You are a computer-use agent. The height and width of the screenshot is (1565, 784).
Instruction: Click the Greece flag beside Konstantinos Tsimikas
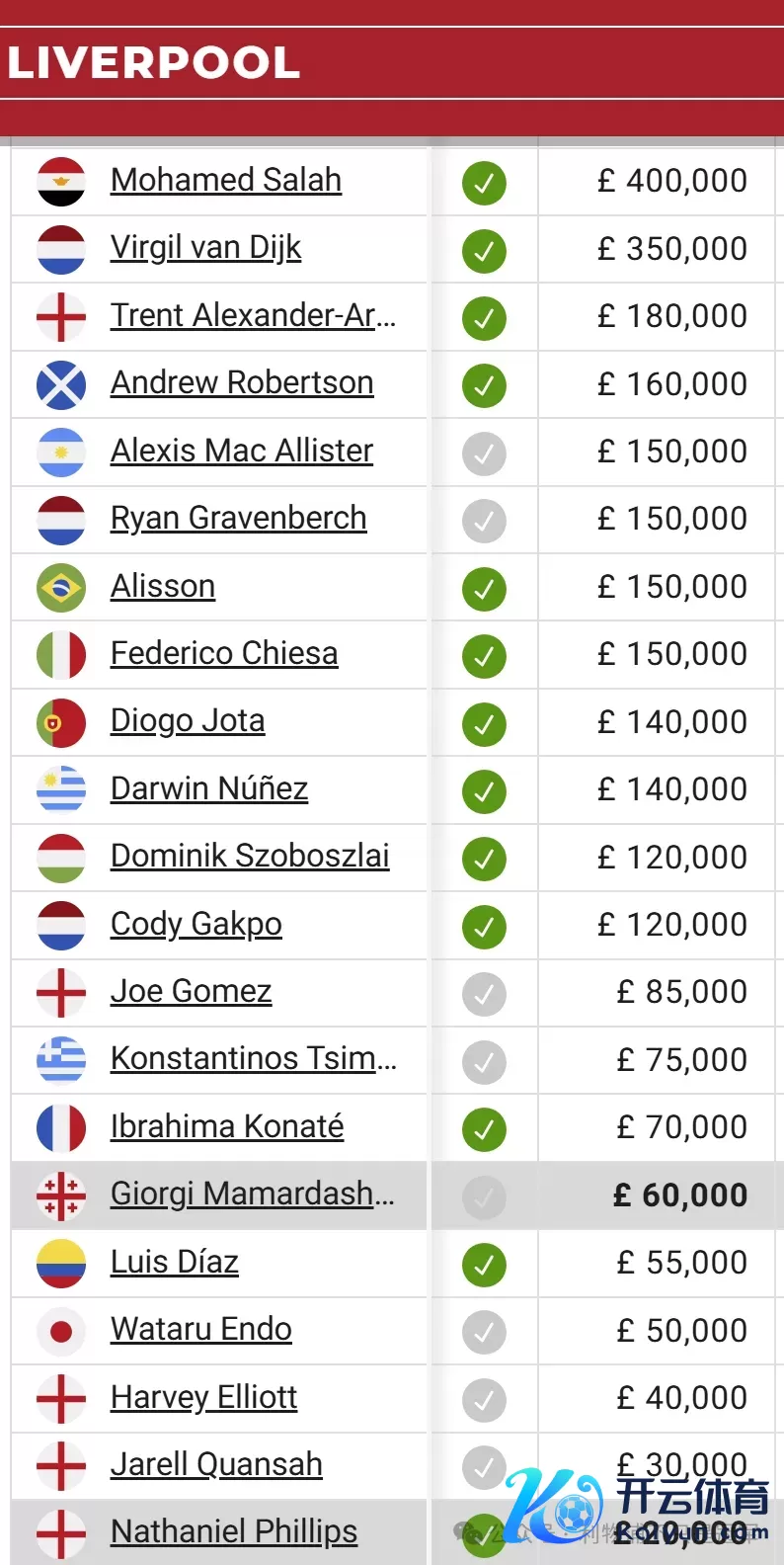[60, 1060]
